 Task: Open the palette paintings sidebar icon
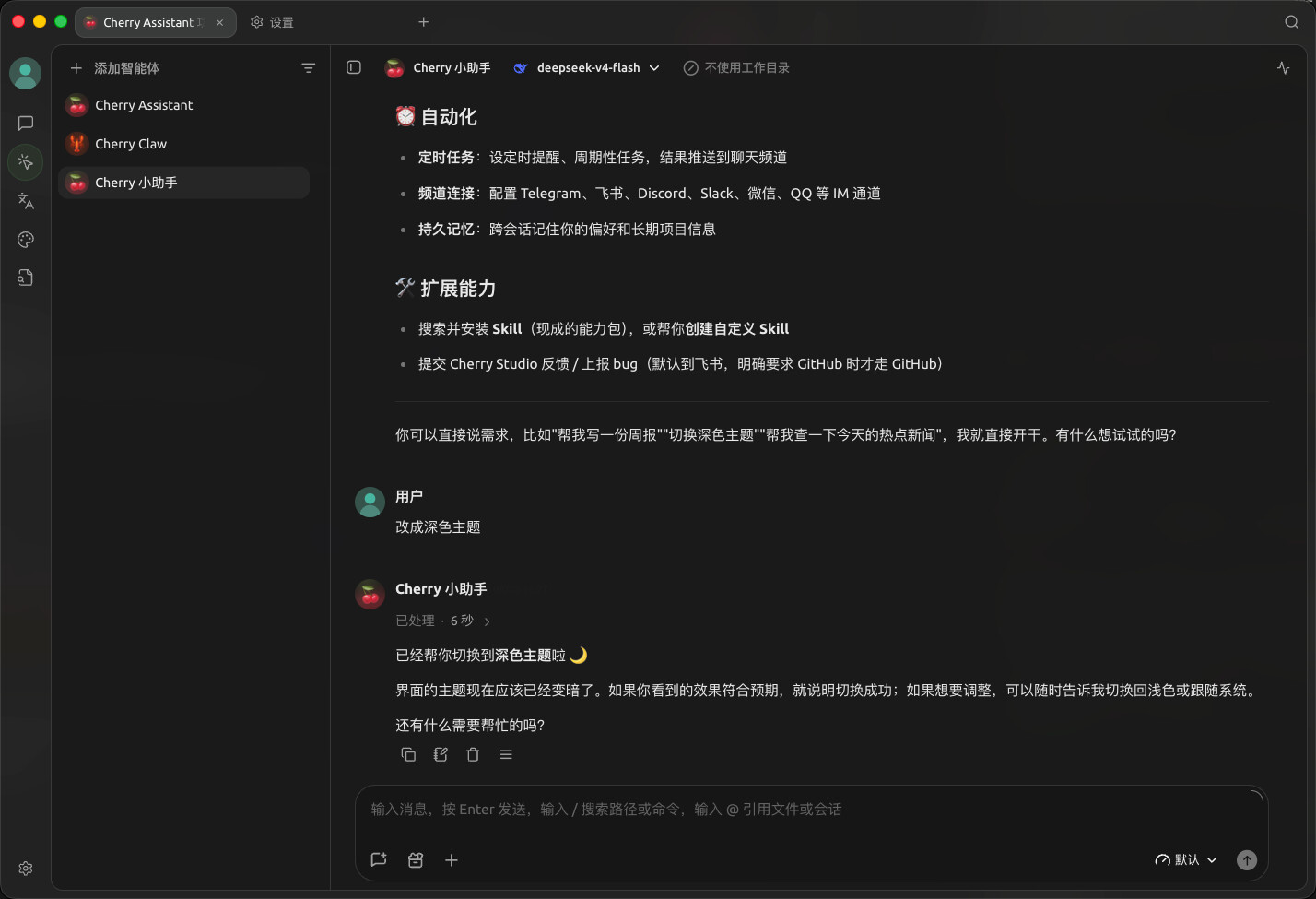pyautogui.click(x=26, y=240)
